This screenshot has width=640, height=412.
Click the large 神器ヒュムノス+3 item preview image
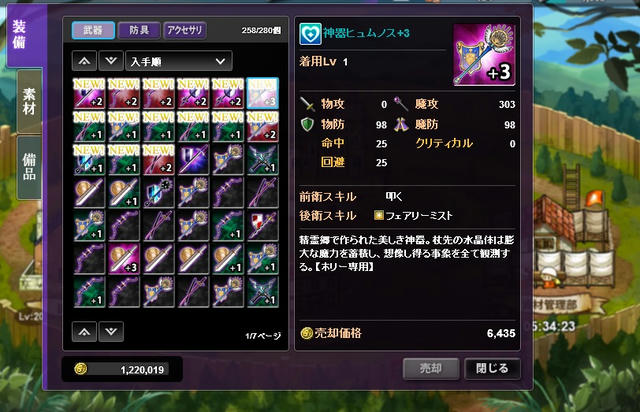484,55
